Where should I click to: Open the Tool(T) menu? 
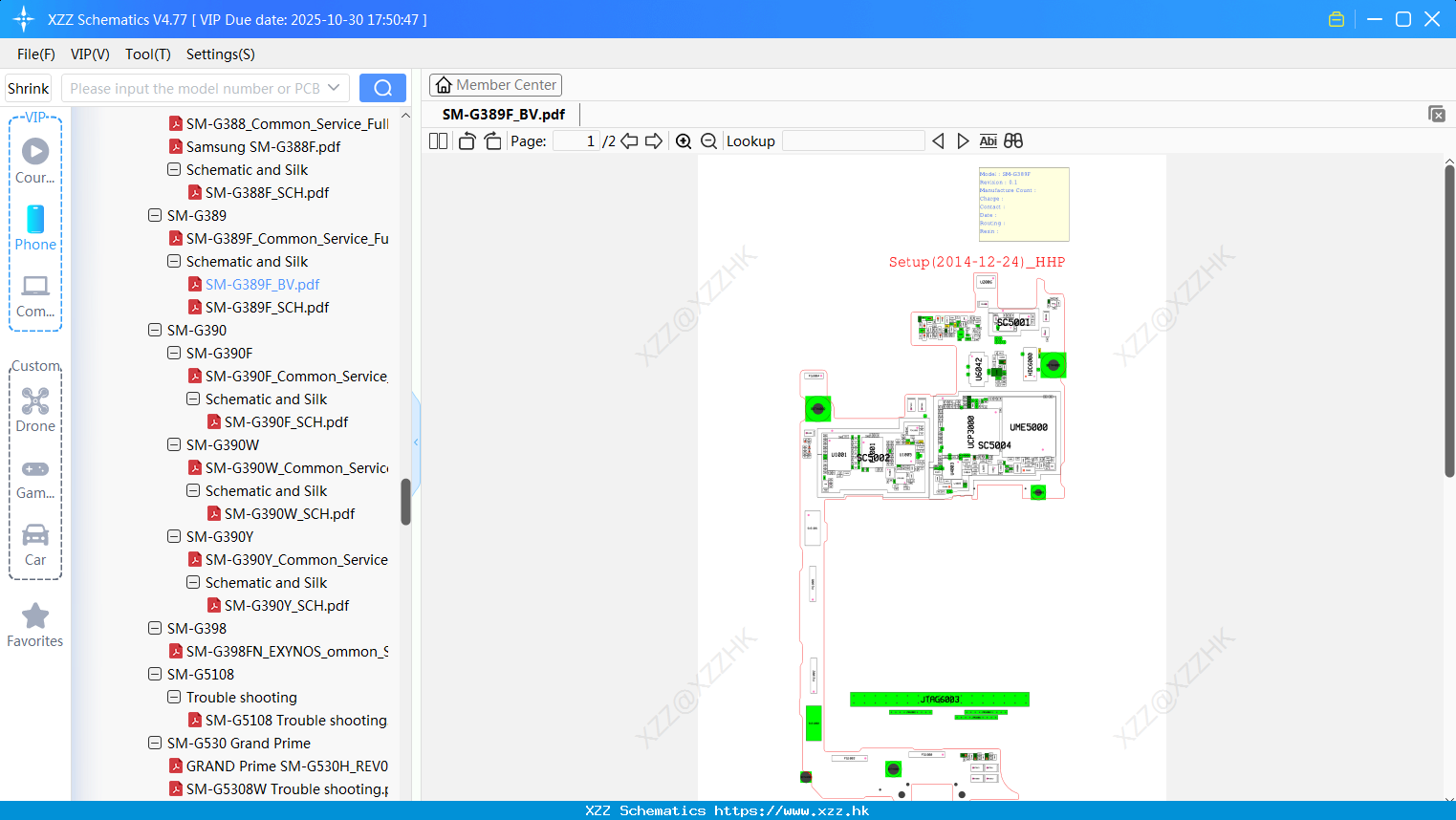click(x=148, y=54)
